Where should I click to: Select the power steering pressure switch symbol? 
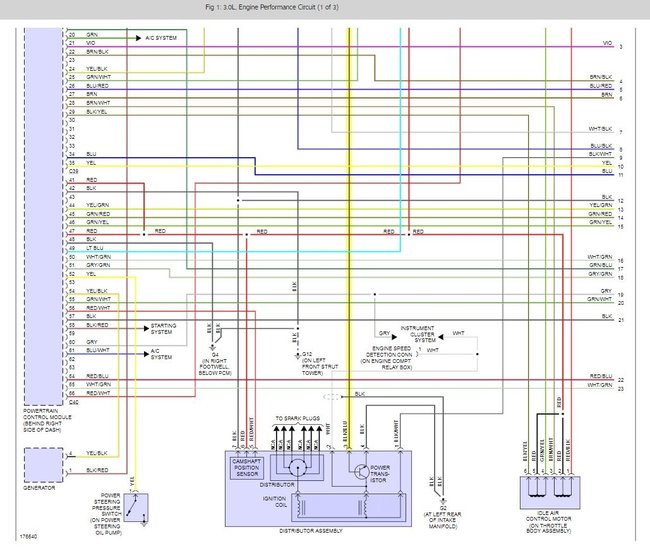[136, 507]
